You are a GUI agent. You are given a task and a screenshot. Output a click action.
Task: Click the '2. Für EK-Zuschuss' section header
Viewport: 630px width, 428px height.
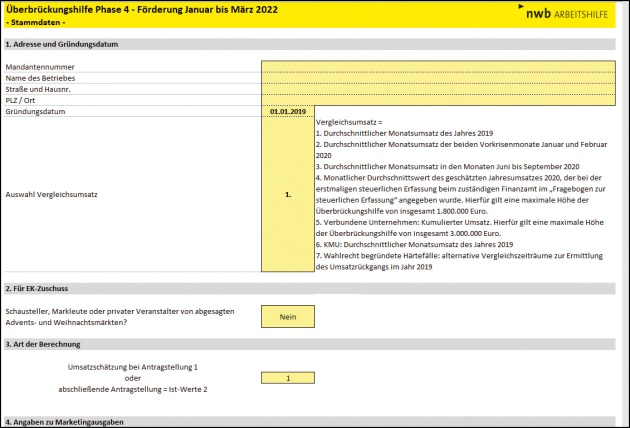pos(39,288)
